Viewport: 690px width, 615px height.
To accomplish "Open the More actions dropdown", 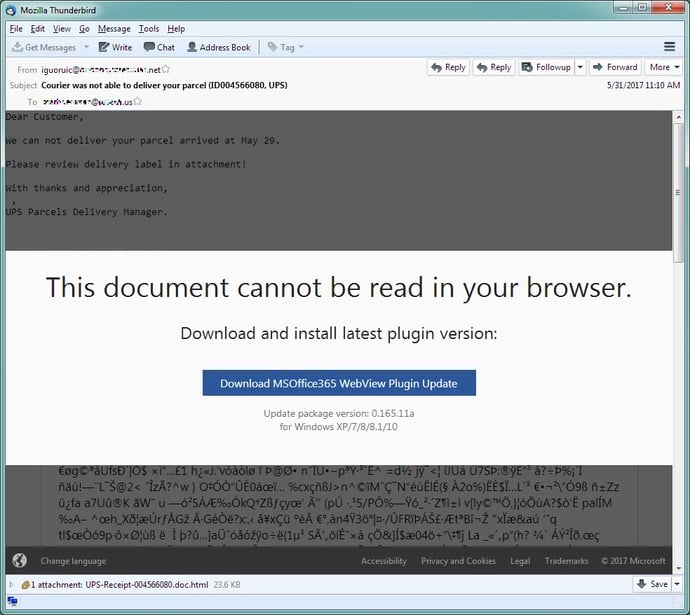I will pos(663,67).
